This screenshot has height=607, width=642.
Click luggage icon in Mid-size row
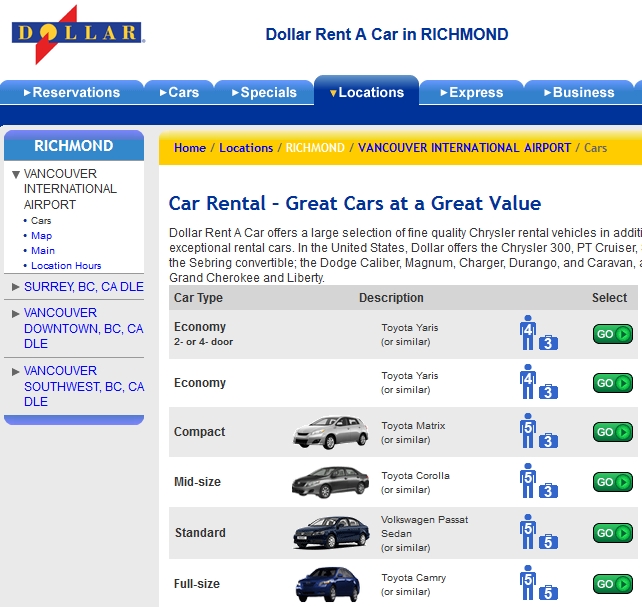[548, 490]
